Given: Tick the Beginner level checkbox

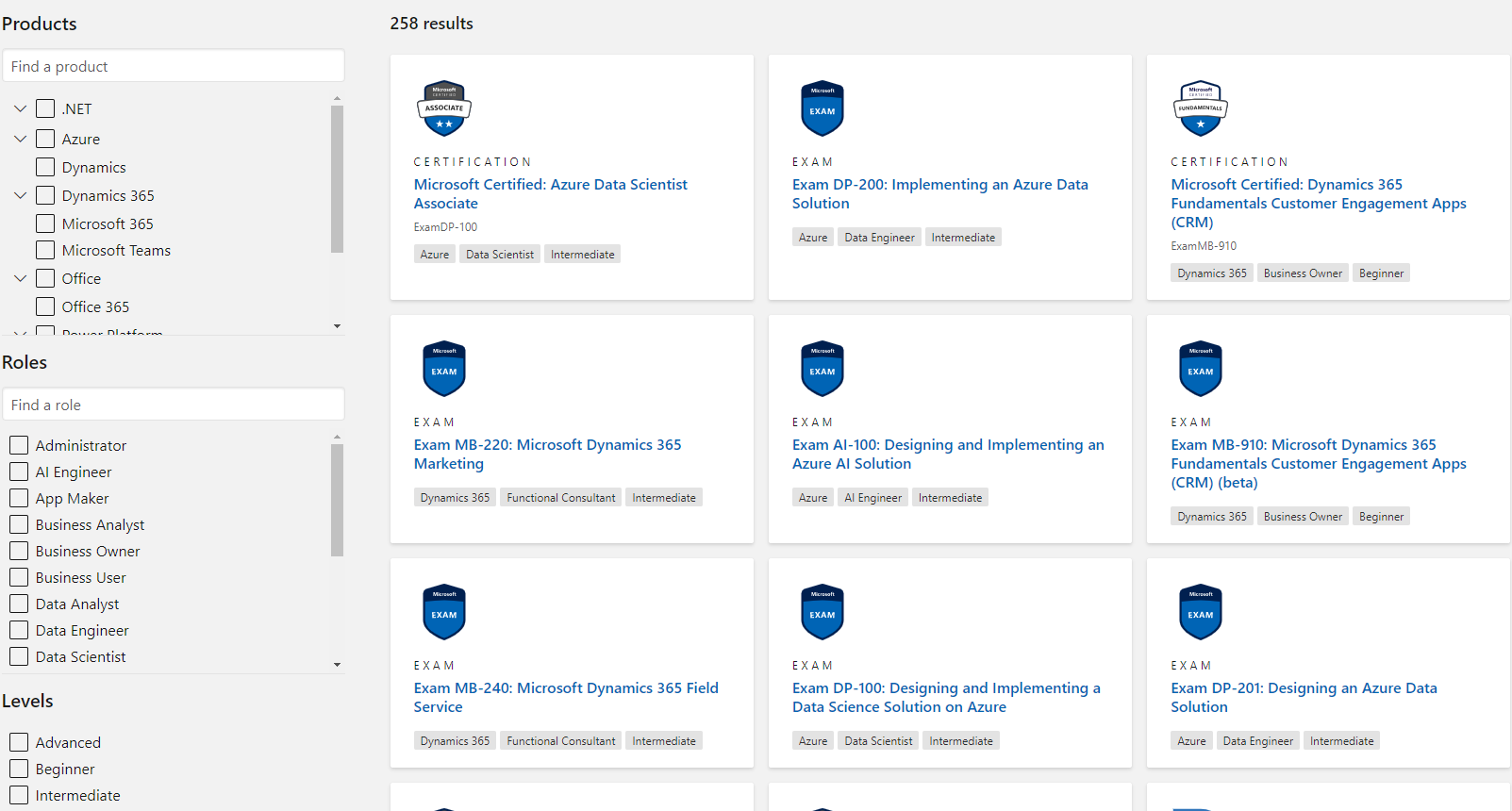Looking at the screenshot, I should [x=19, y=769].
